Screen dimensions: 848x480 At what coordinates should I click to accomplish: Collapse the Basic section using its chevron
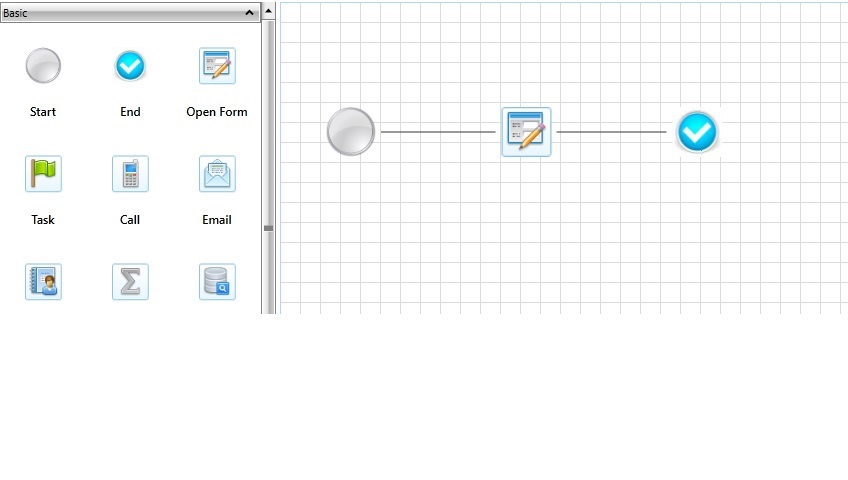(249, 12)
